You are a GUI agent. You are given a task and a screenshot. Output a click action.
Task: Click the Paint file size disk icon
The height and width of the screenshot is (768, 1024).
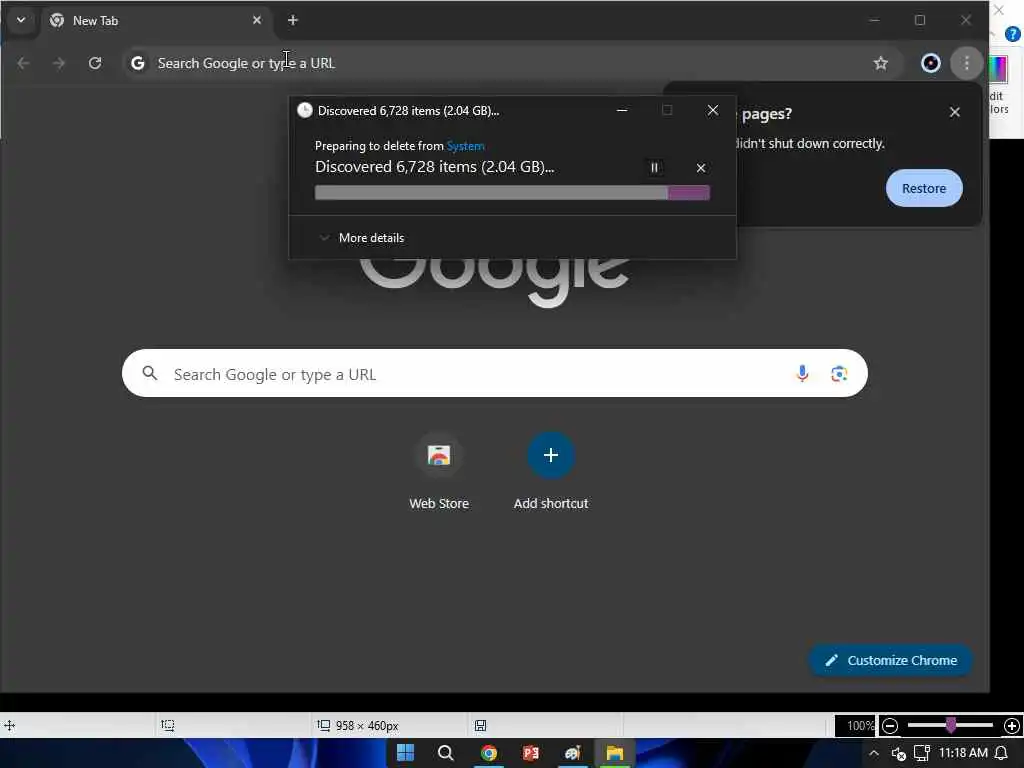pyautogui.click(x=480, y=726)
